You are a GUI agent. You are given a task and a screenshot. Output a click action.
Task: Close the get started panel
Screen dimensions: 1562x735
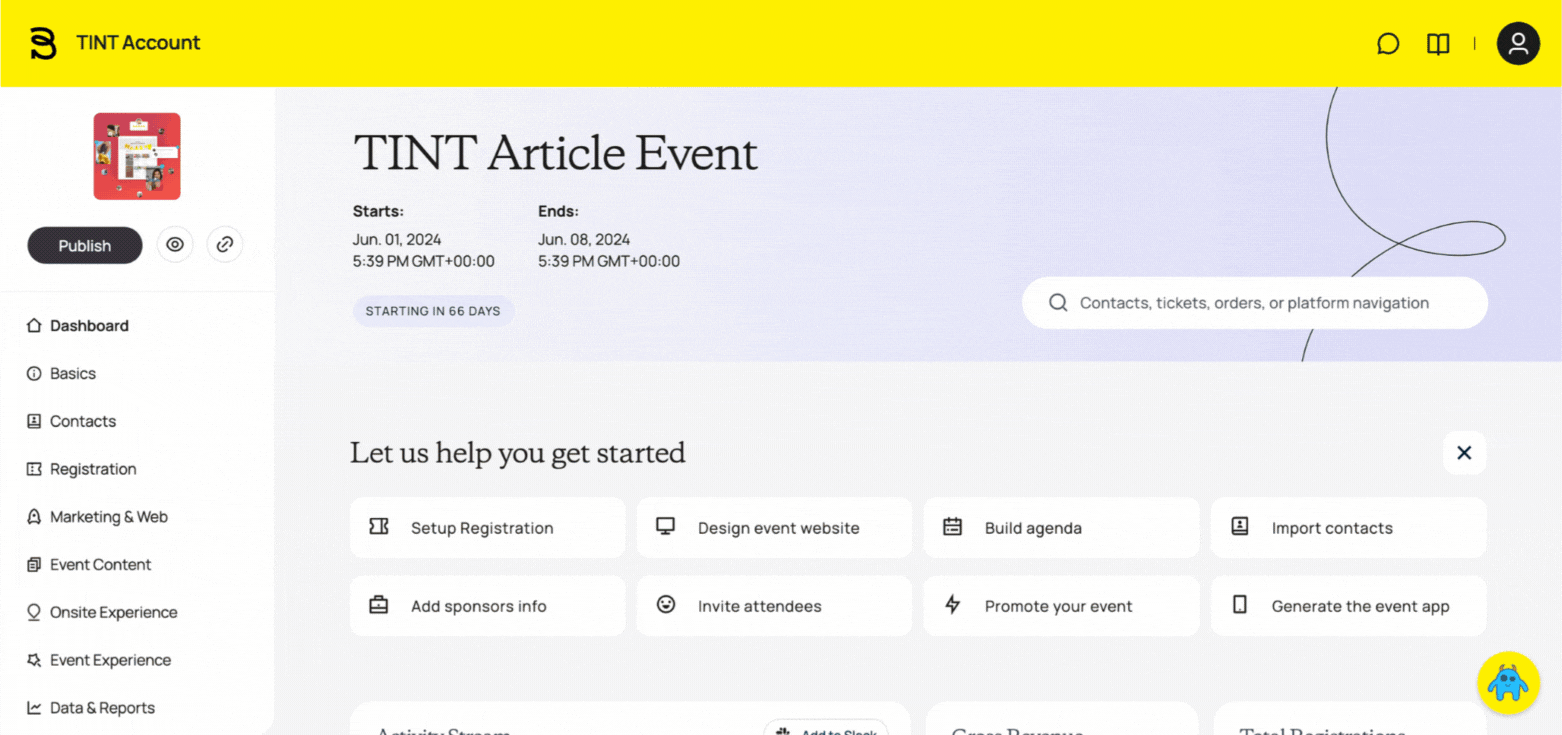(1464, 453)
